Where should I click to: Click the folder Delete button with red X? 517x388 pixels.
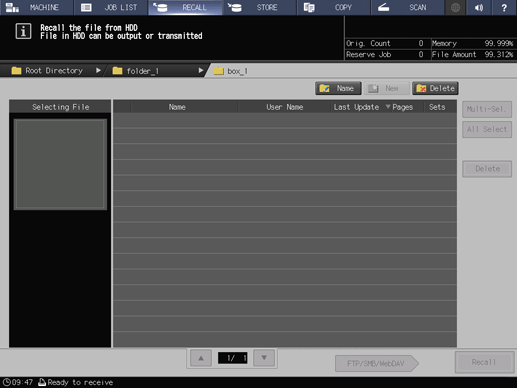(435, 88)
